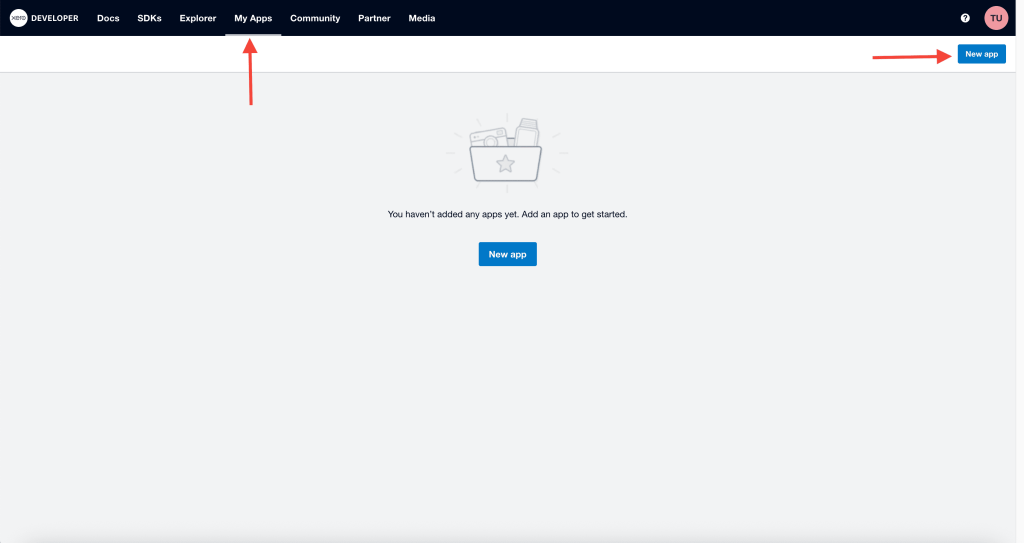Go to the SDKs page
The height and width of the screenshot is (543, 1024).
tap(149, 18)
